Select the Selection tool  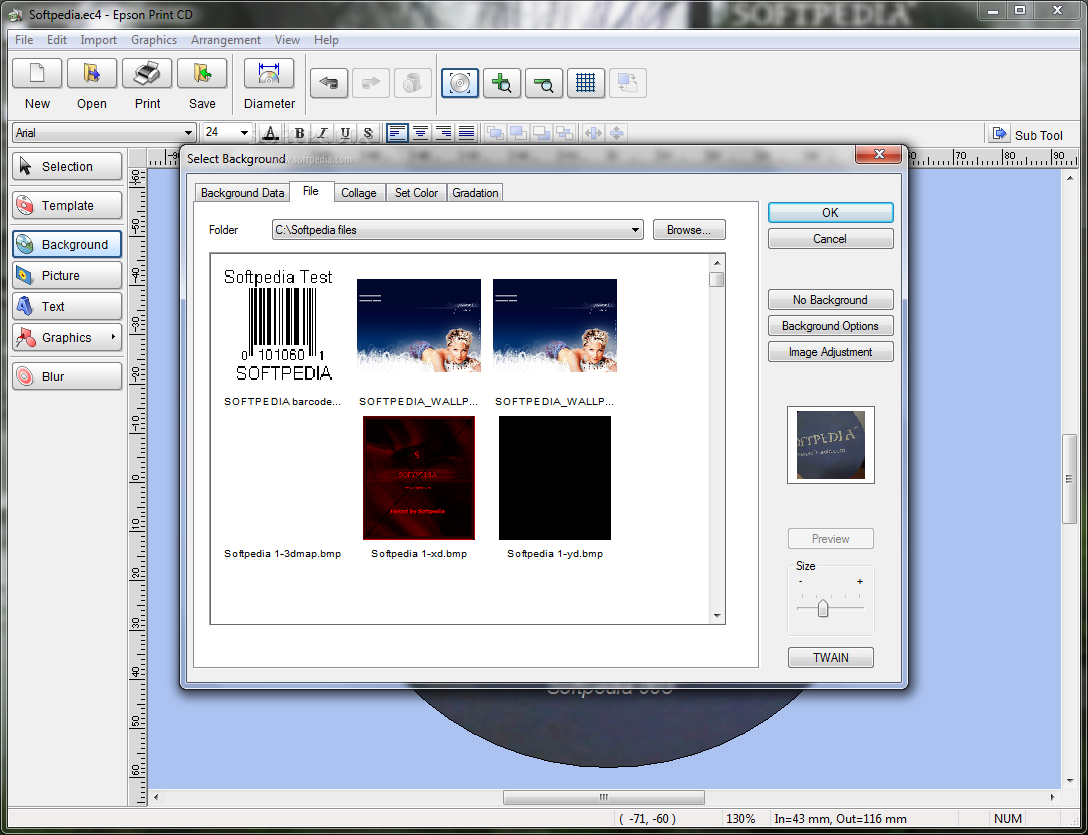point(67,167)
